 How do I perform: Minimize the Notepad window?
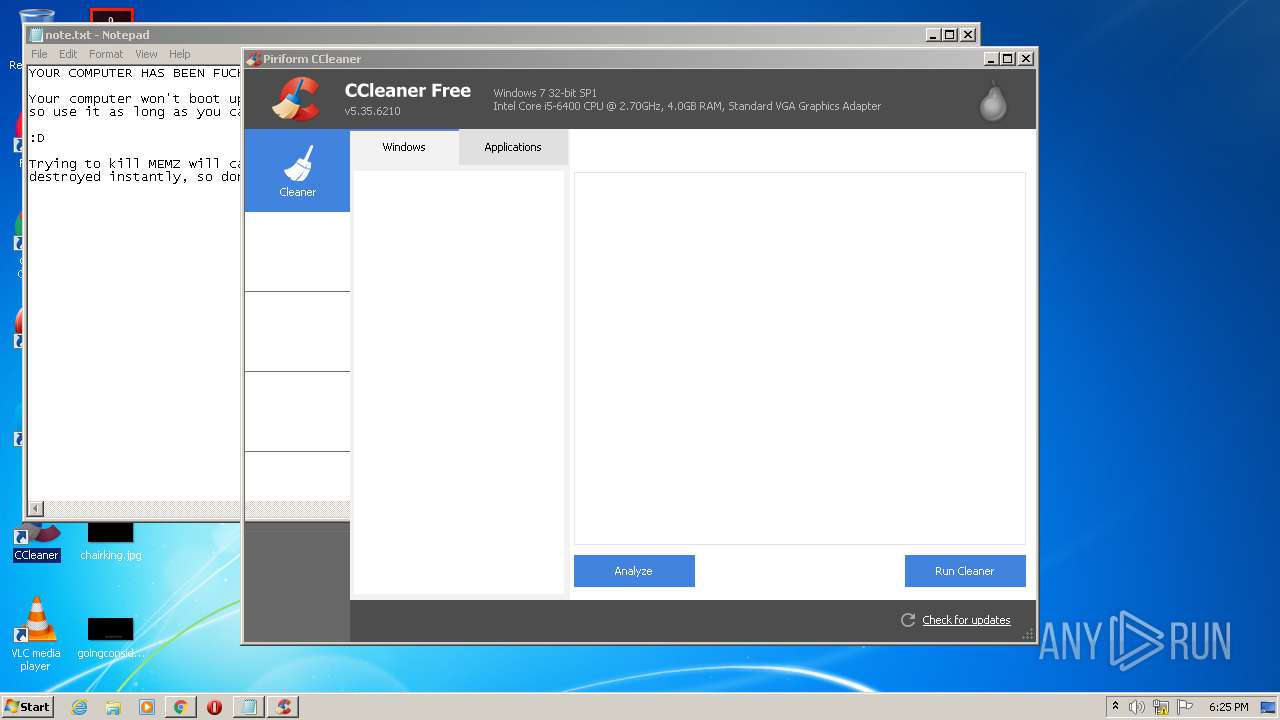click(933, 35)
